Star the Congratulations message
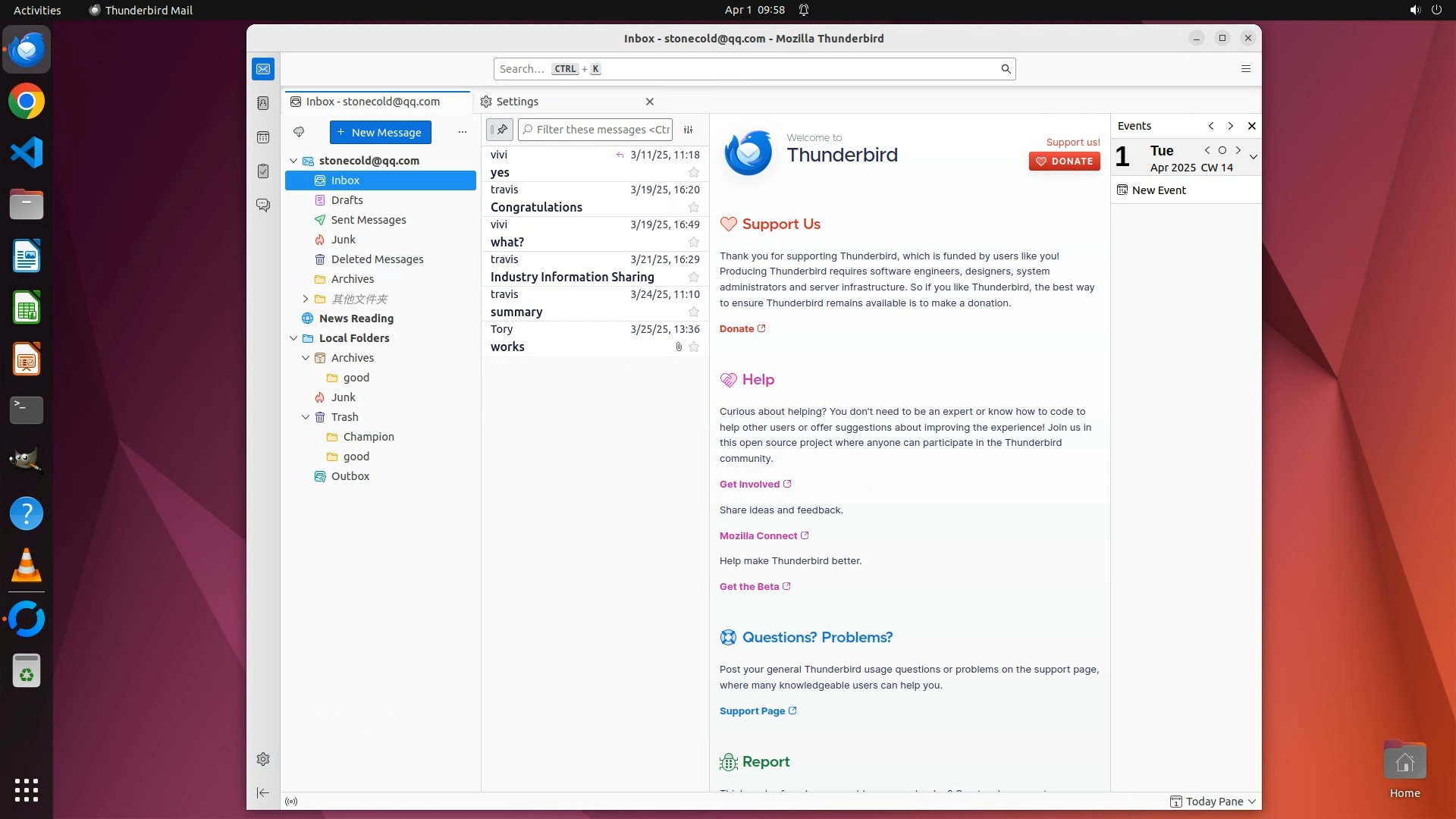The image size is (1456, 819). (x=693, y=208)
